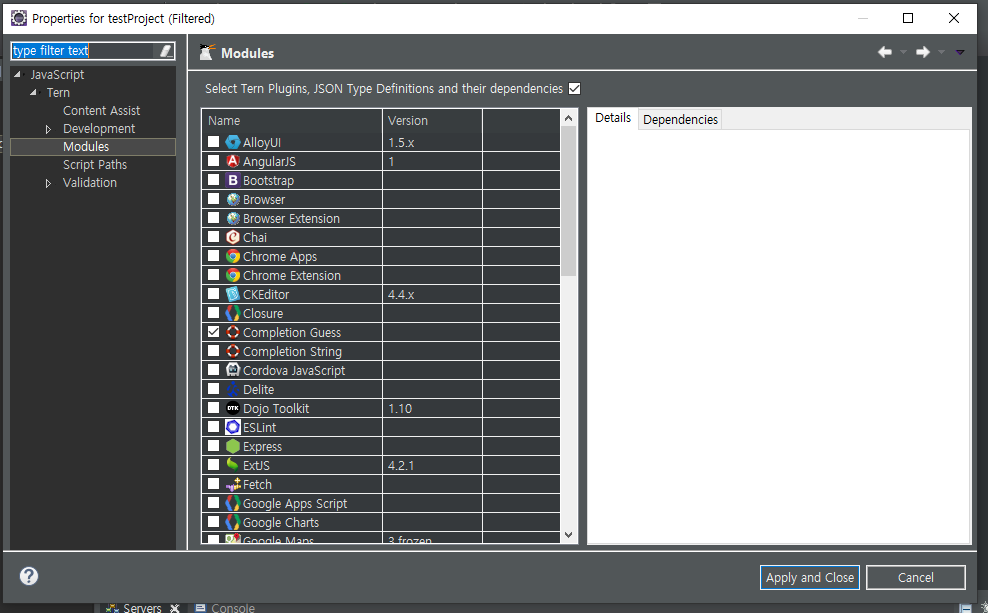Select Content Assist in the tree
Image resolution: width=988 pixels, height=613 pixels.
(101, 111)
